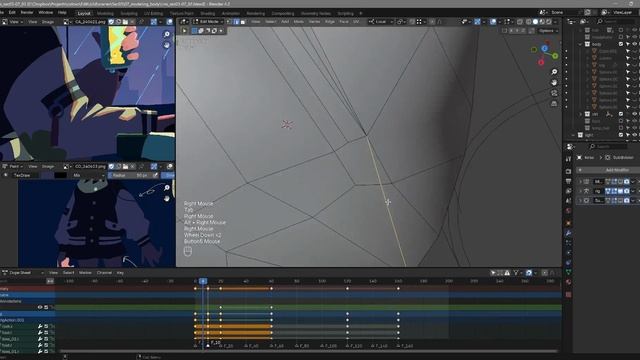Open the Render properties tab icon
Viewport: 640px width, 360px height.
point(568,171)
